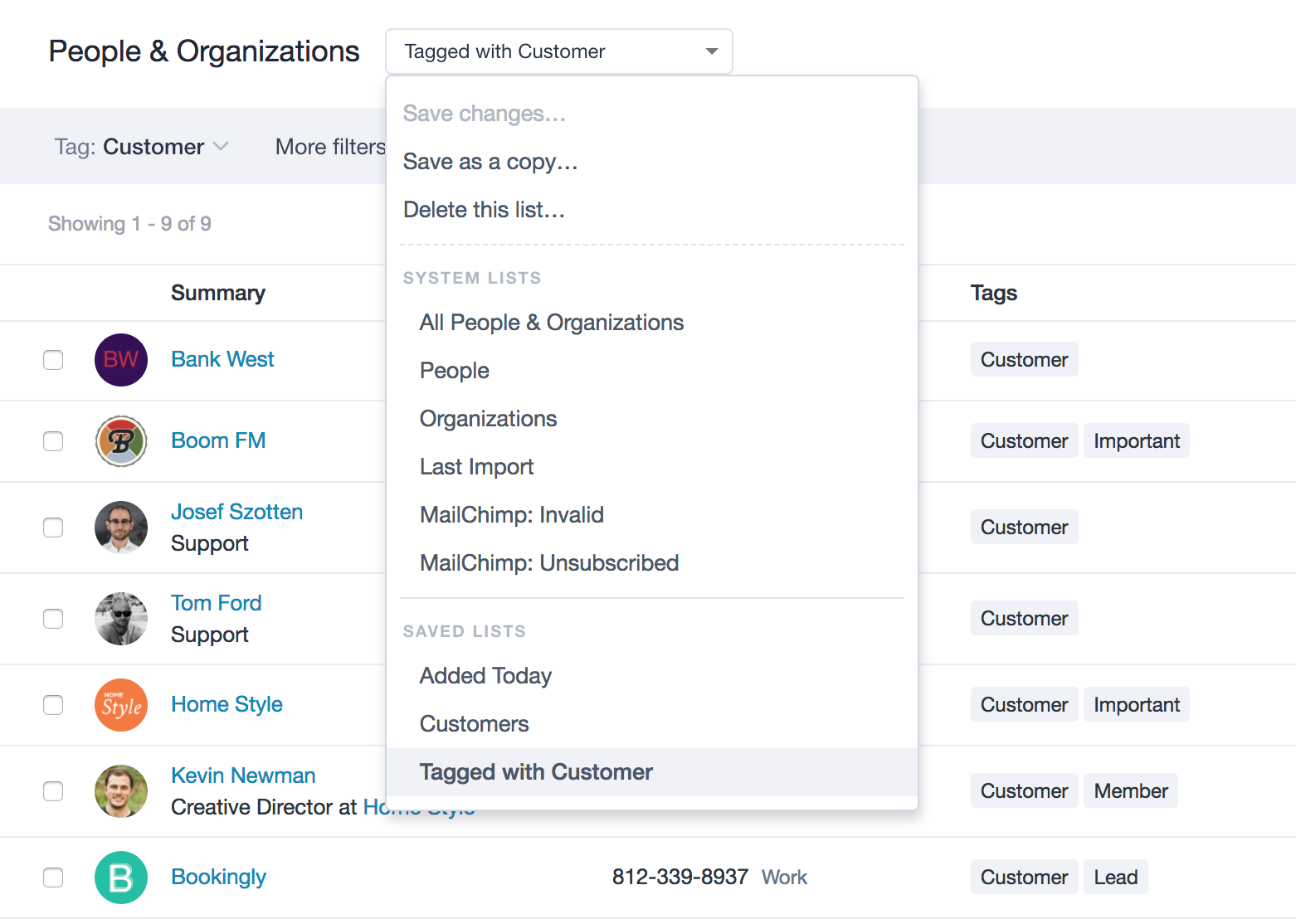
Task: Check the box next to Bookingly
Action: coord(53,878)
